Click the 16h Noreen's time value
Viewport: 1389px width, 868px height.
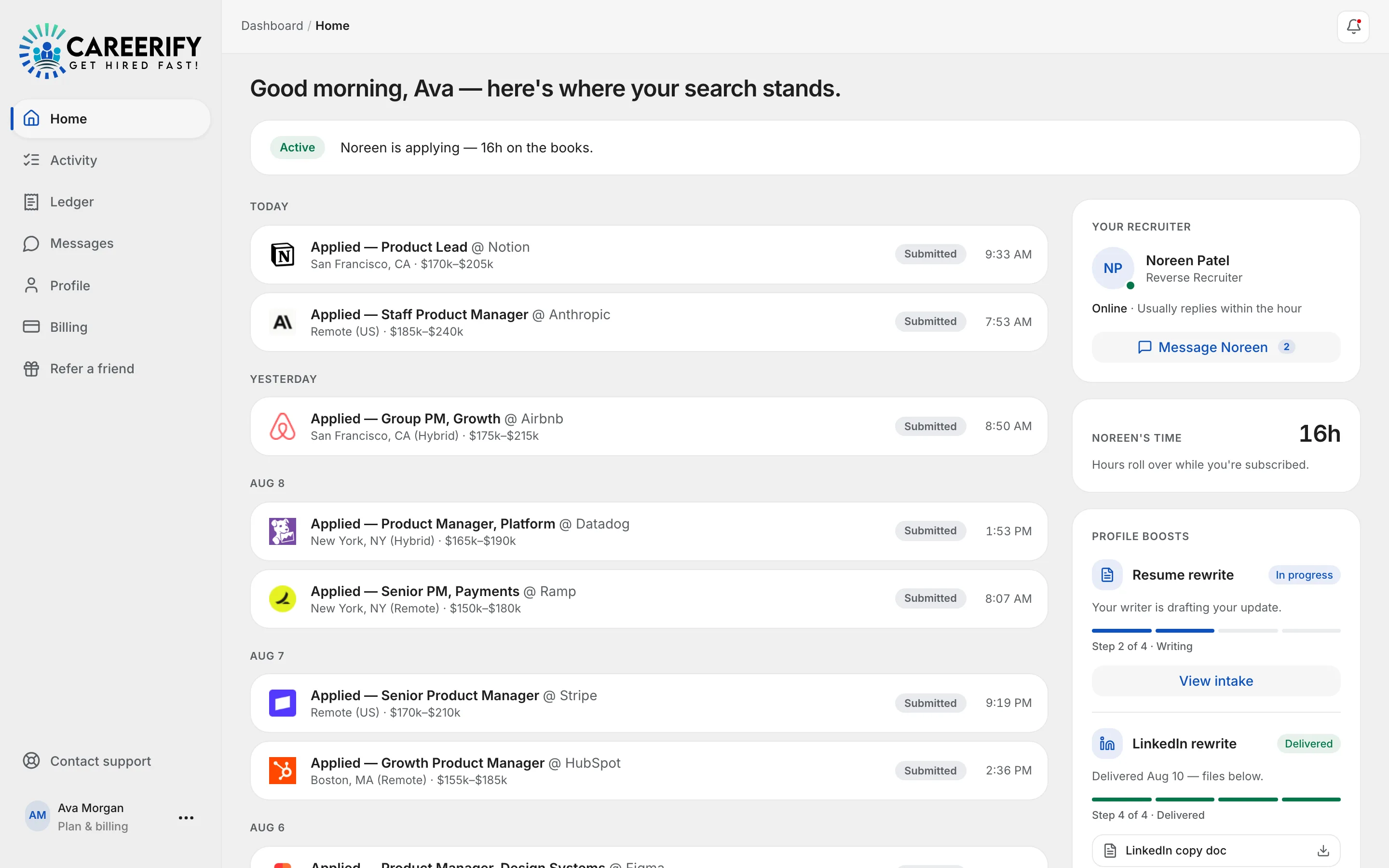coord(1319,434)
